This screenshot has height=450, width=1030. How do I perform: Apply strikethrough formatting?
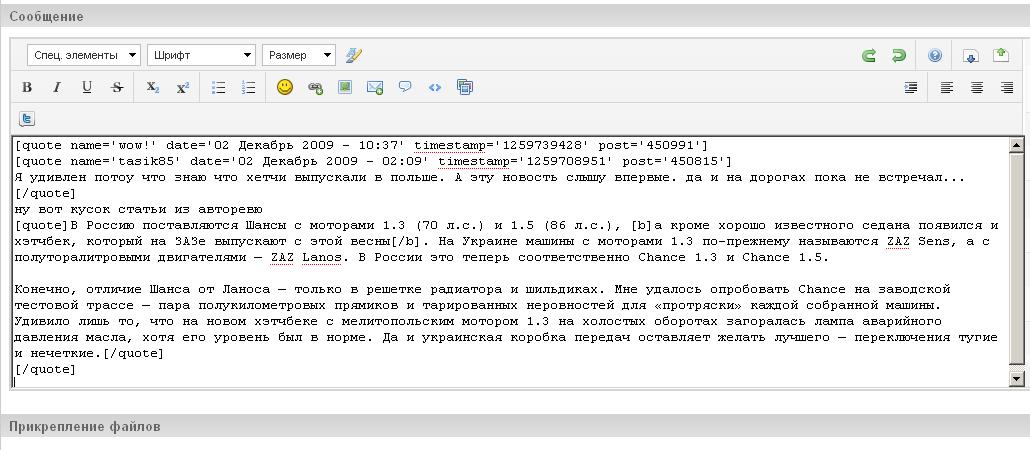tap(117, 87)
